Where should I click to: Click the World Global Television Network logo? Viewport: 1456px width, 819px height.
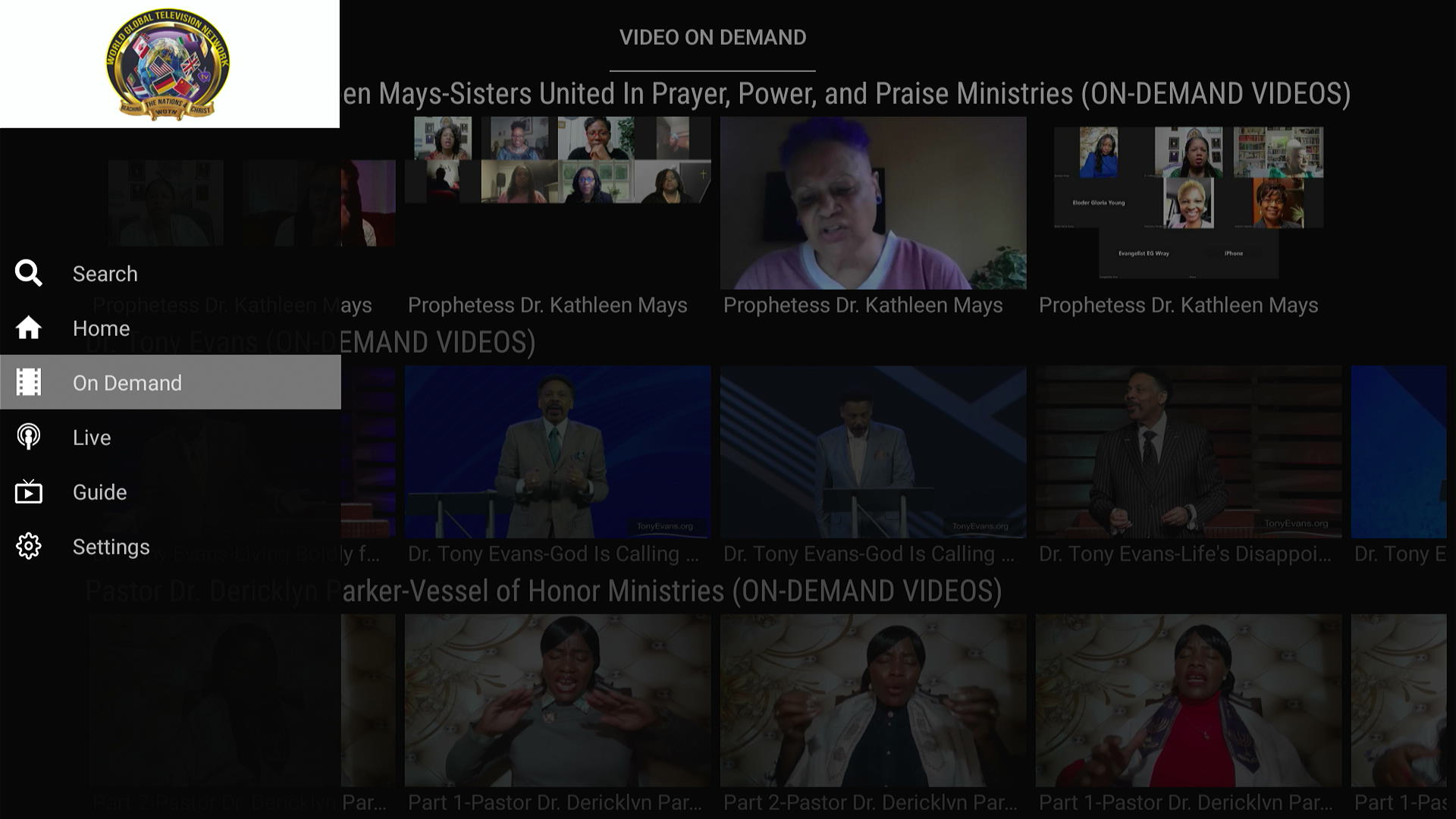click(x=167, y=64)
